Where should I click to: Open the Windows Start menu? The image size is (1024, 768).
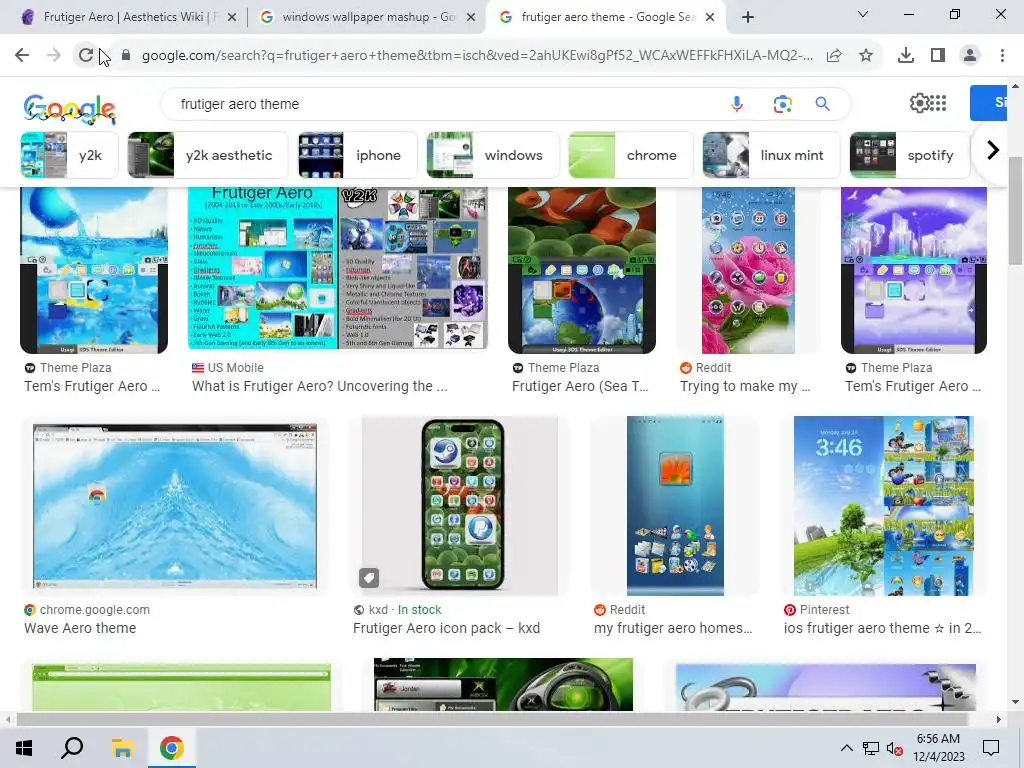(x=24, y=748)
